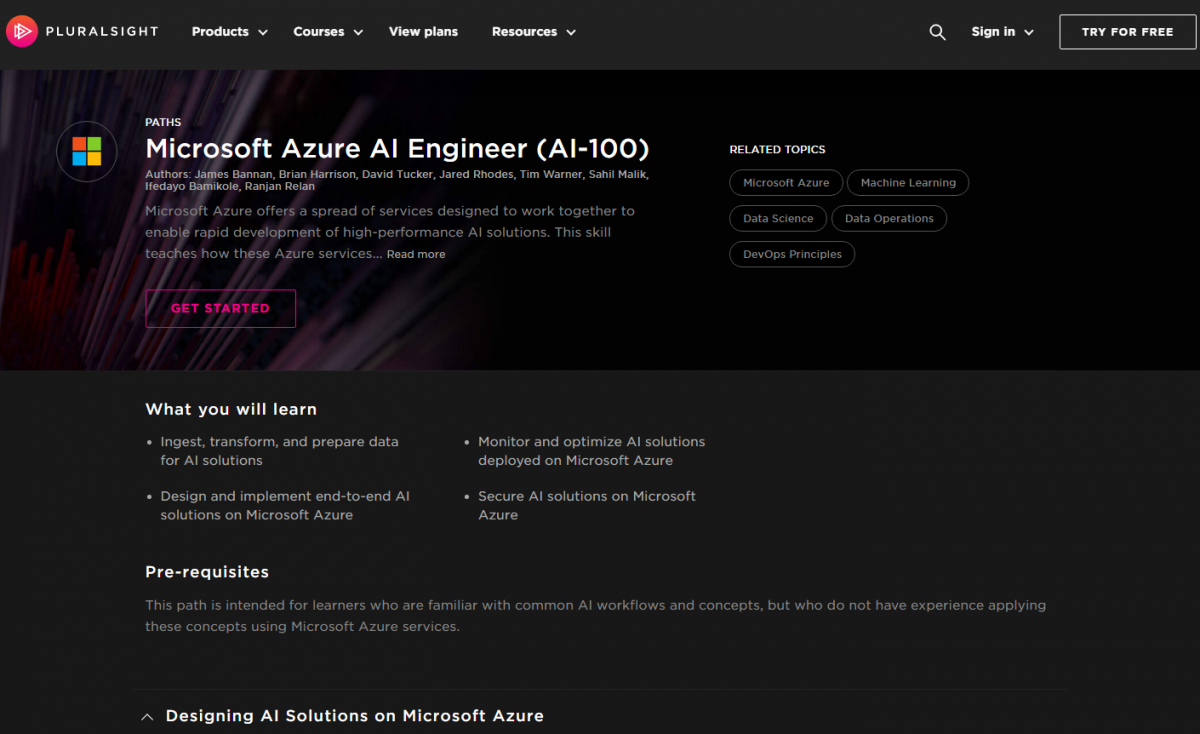Select the Machine Learning topic tag
This screenshot has width=1200, height=734.
pyautogui.click(x=907, y=182)
